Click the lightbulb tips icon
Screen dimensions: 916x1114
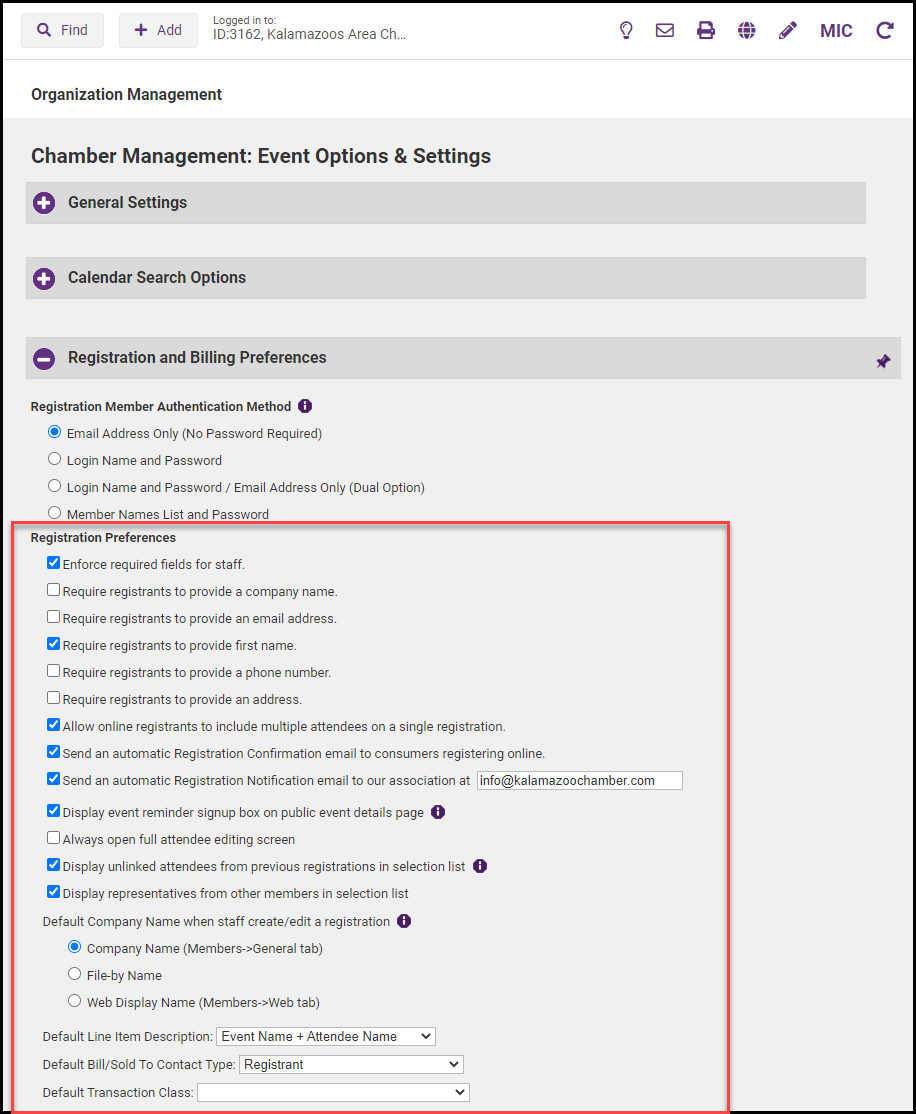point(626,30)
